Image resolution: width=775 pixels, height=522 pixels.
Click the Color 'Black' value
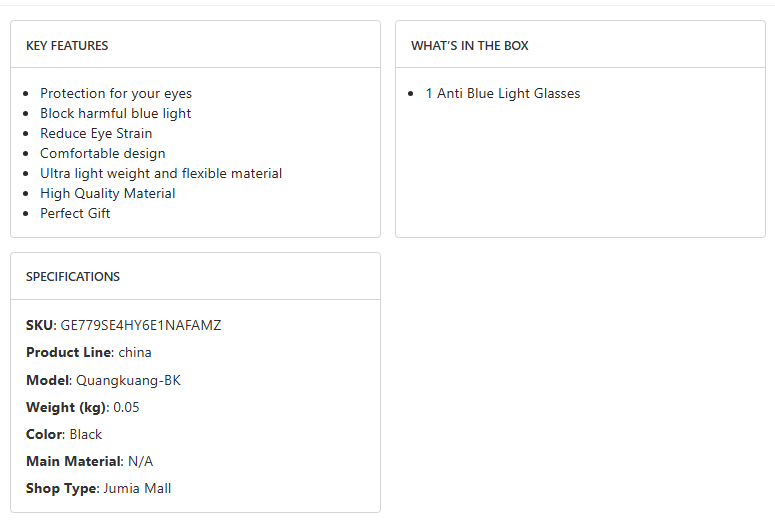[x=86, y=434]
